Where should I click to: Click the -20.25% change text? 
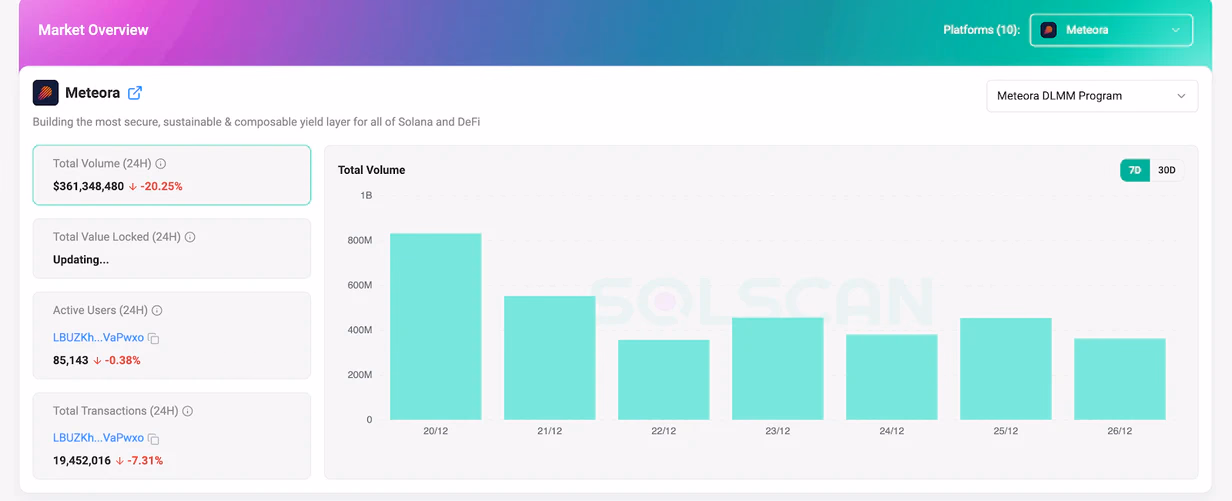point(161,186)
